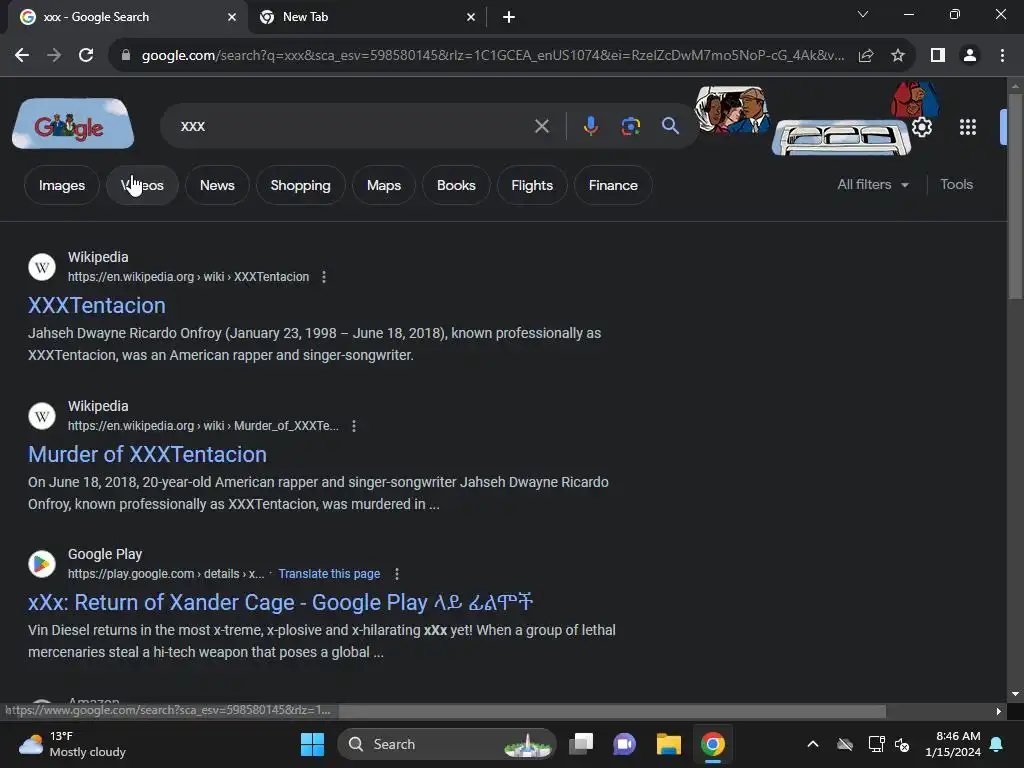Filter results by Shopping
The image size is (1024, 768).
click(300, 185)
